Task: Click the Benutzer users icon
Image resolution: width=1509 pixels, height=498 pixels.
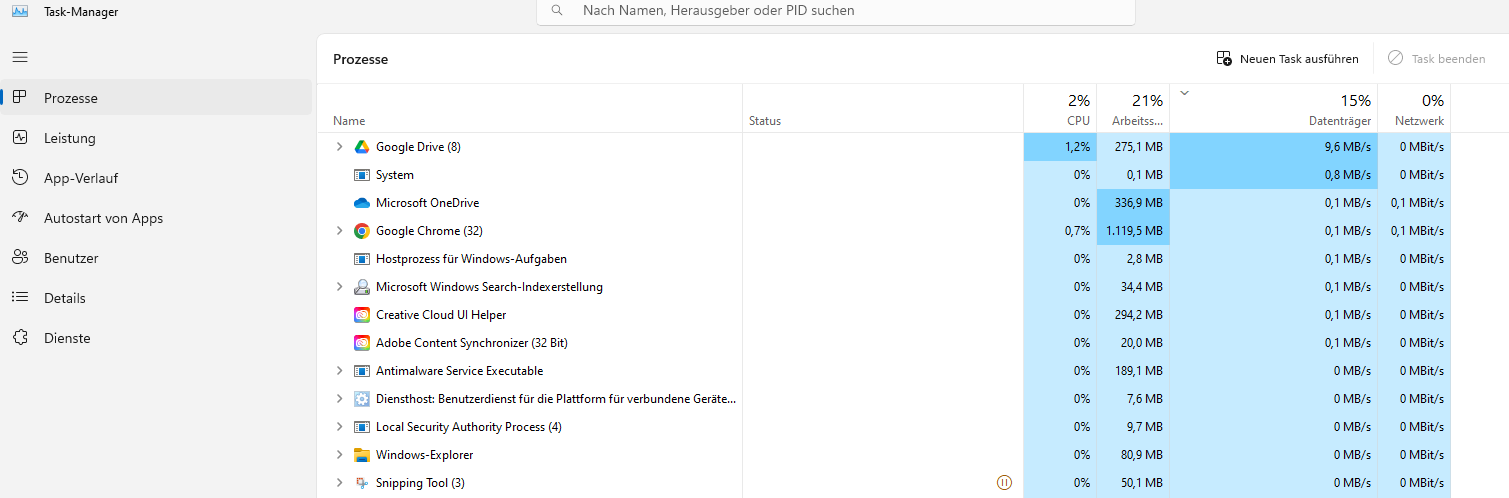Action: click(20, 258)
